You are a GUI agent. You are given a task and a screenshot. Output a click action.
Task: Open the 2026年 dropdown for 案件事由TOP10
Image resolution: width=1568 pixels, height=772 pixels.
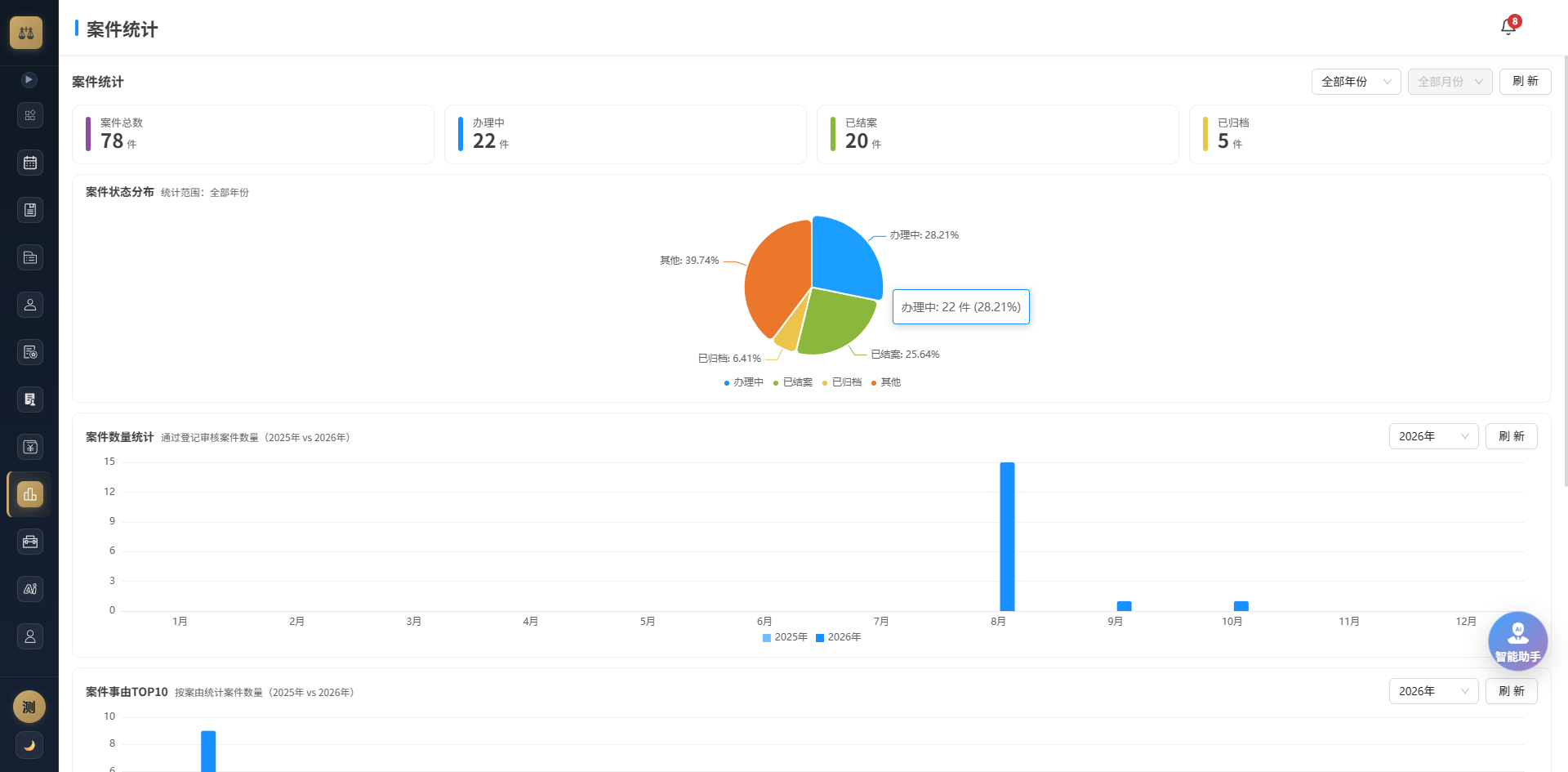point(1433,691)
